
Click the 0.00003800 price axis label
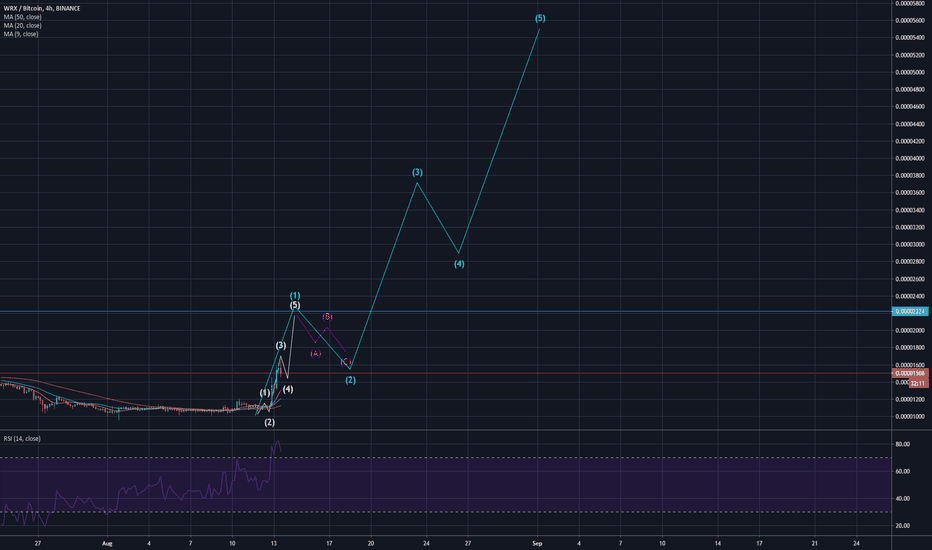click(910, 175)
